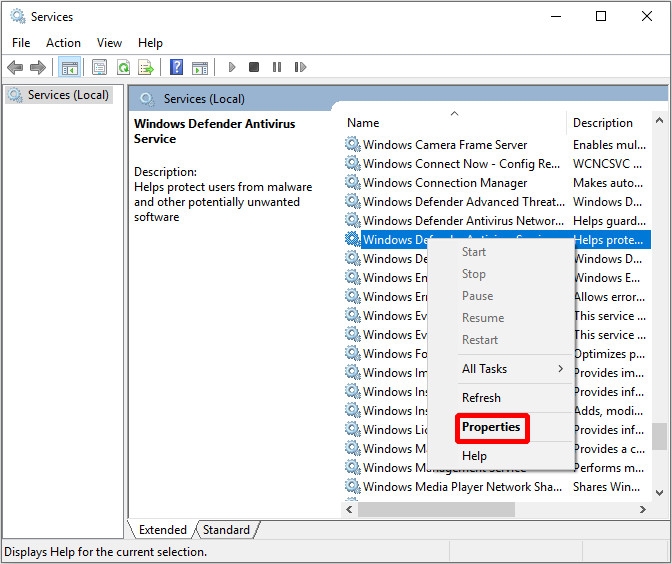Click gear icon of Windows Connection Manager
672x564 pixels.
click(x=352, y=182)
